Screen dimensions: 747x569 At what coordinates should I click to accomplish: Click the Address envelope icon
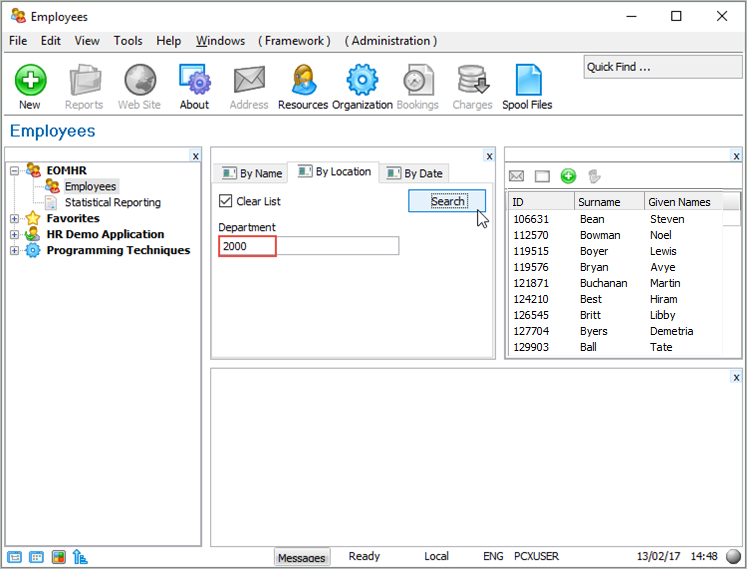tap(249, 80)
